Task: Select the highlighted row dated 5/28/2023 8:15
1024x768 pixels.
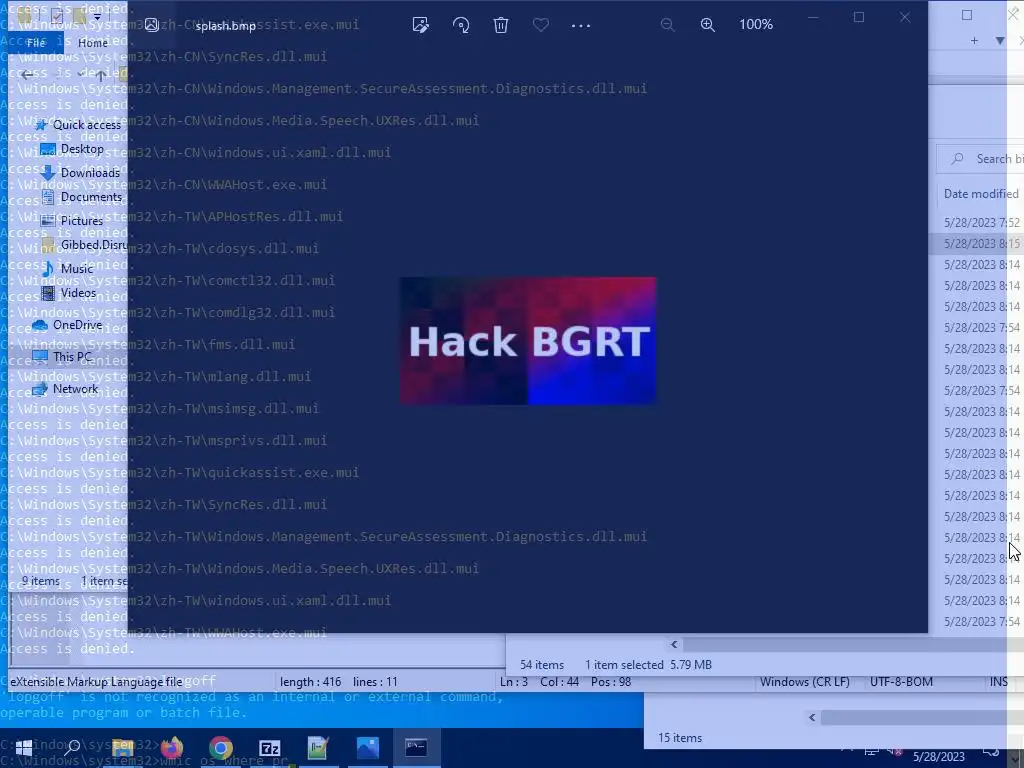Action: coord(976,244)
